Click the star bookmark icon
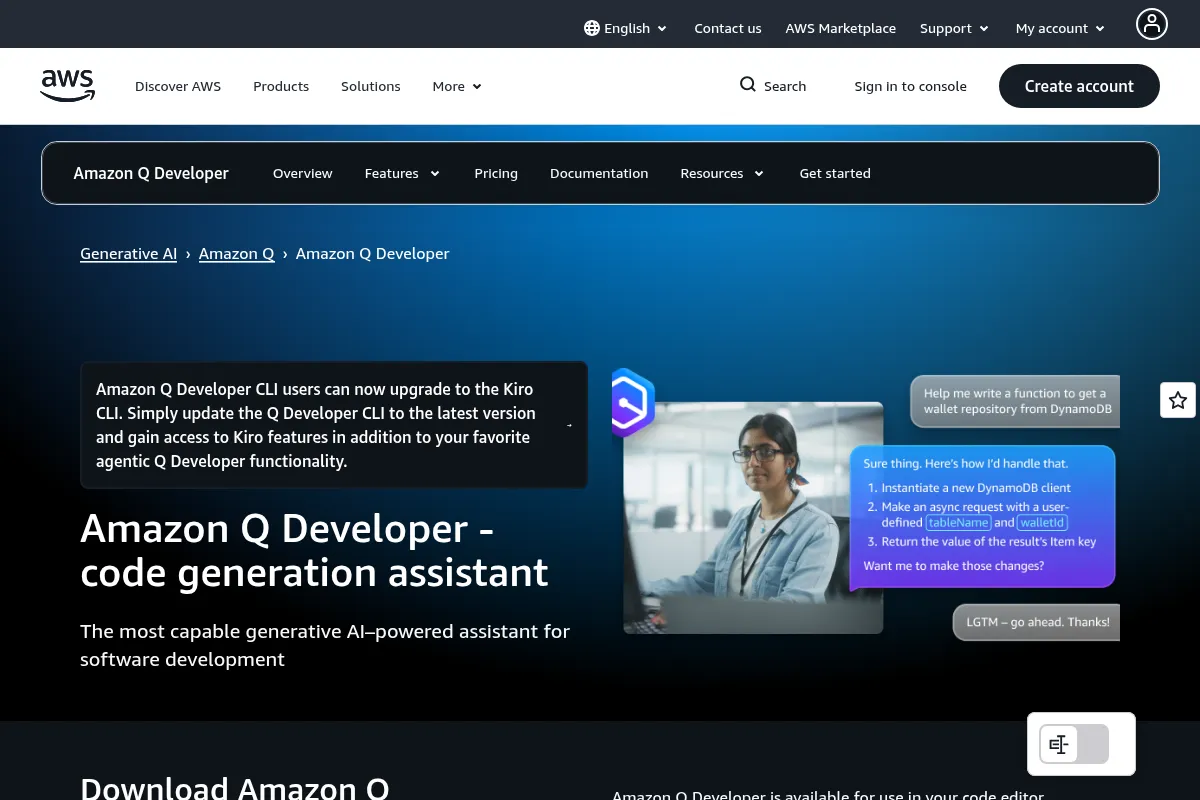The image size is (1200, 800). (x=1178, y=400)
